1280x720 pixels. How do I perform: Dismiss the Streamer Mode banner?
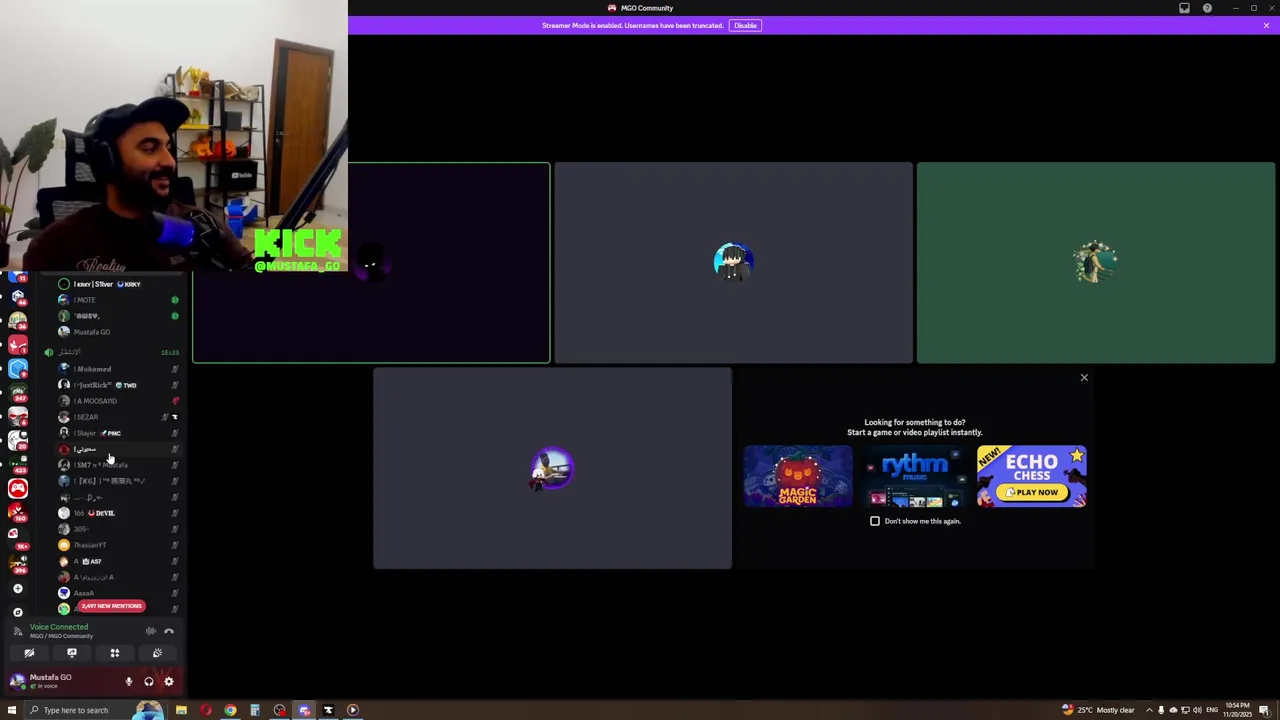pyautogui.click(x=1266, y=25)
